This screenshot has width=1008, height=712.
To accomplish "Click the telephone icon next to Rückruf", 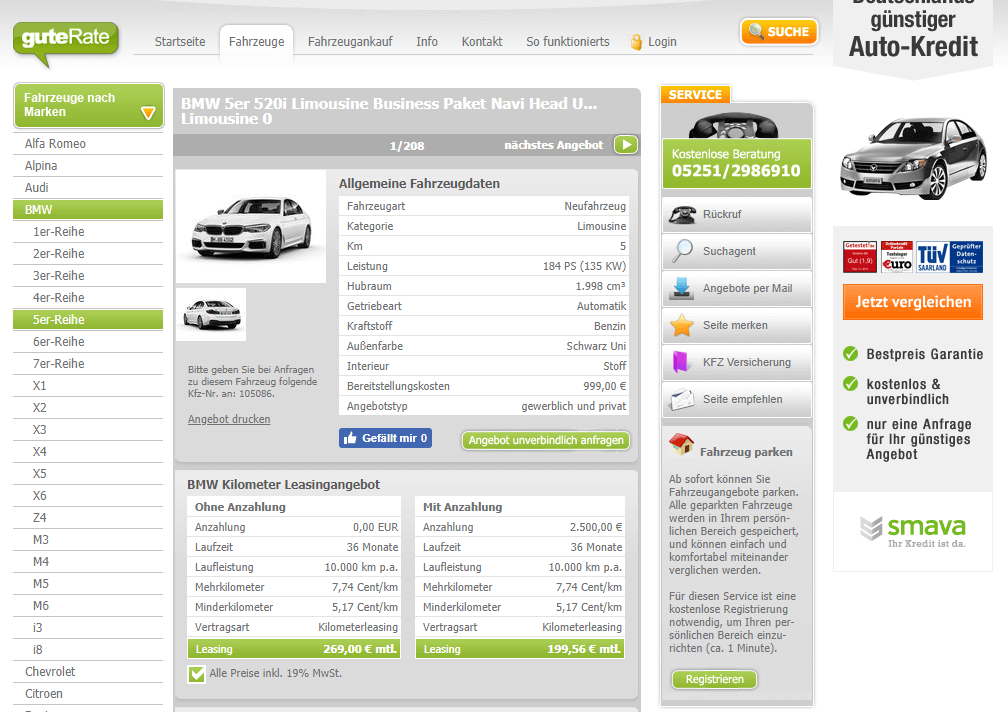I will [682, 214].
